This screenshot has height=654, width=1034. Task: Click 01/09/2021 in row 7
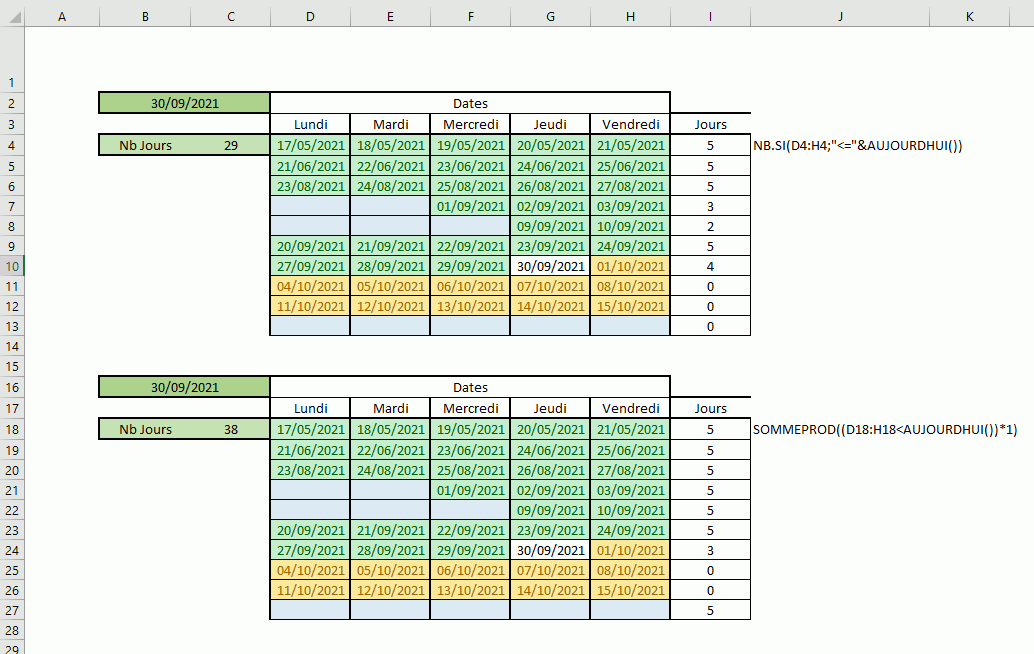470,206
